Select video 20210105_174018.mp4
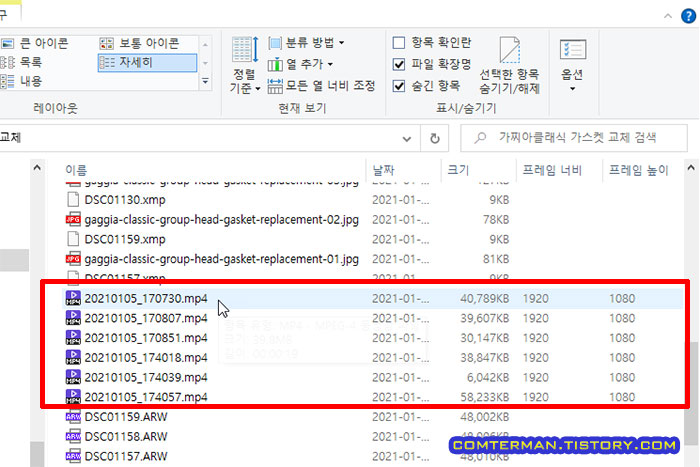This screenshot has width=700, height=467. (x=146, y=358)
